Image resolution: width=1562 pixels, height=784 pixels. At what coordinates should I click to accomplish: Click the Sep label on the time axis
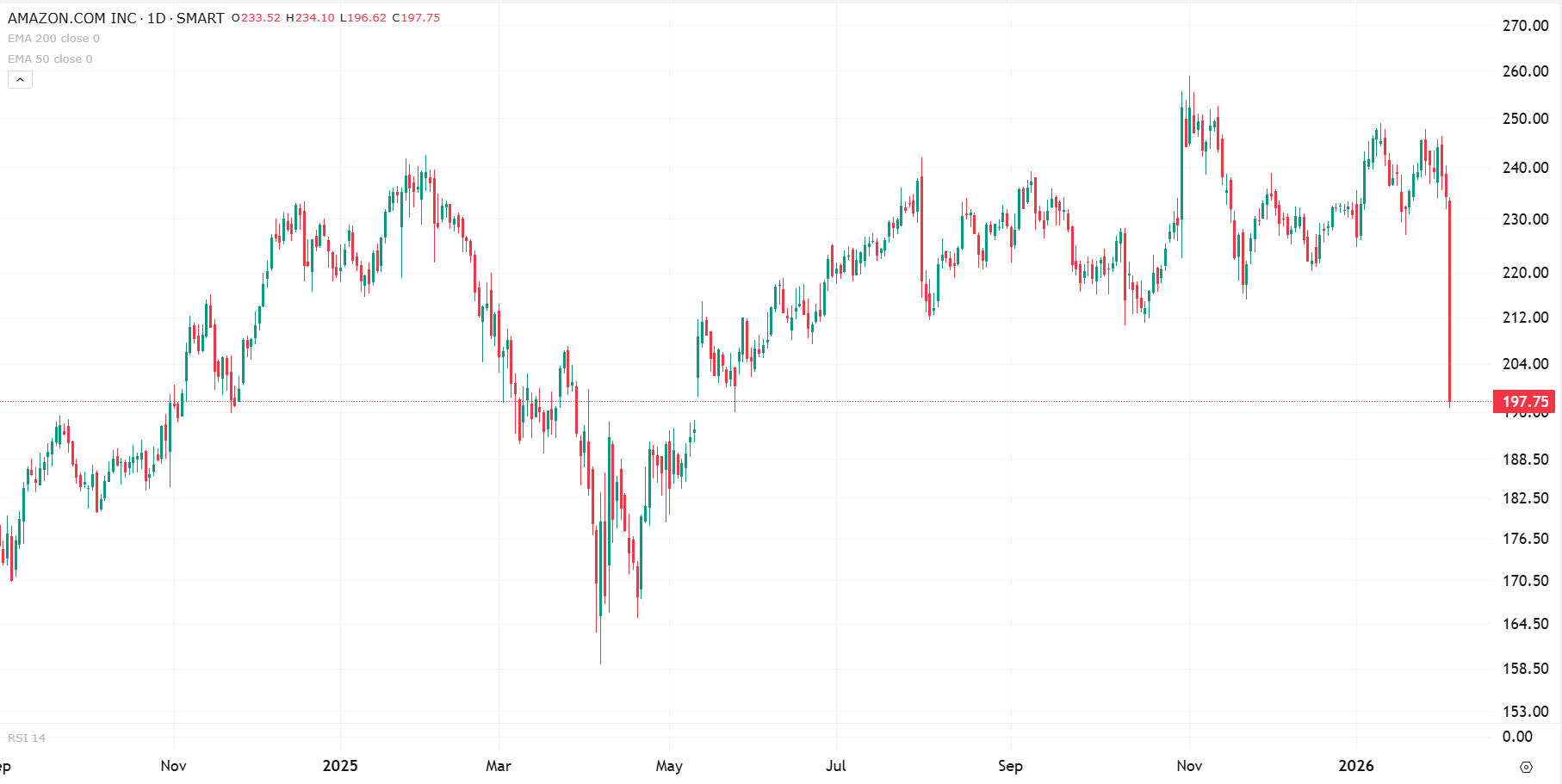(1010, 766)
